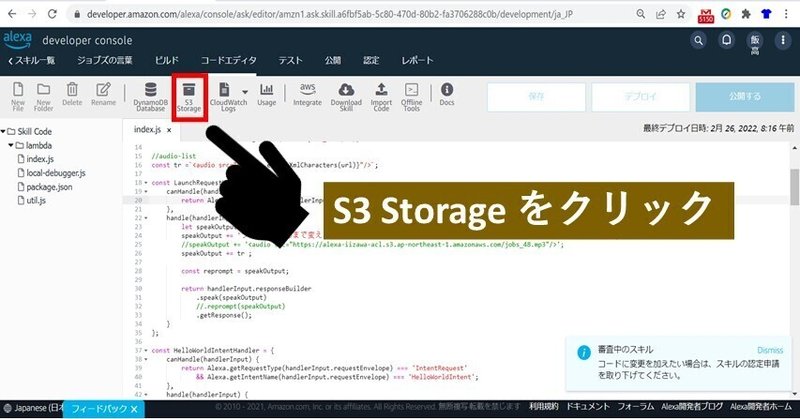Viewport: 800px width, 419px height.
Task: Fold code at line 22
Action: 146,218
